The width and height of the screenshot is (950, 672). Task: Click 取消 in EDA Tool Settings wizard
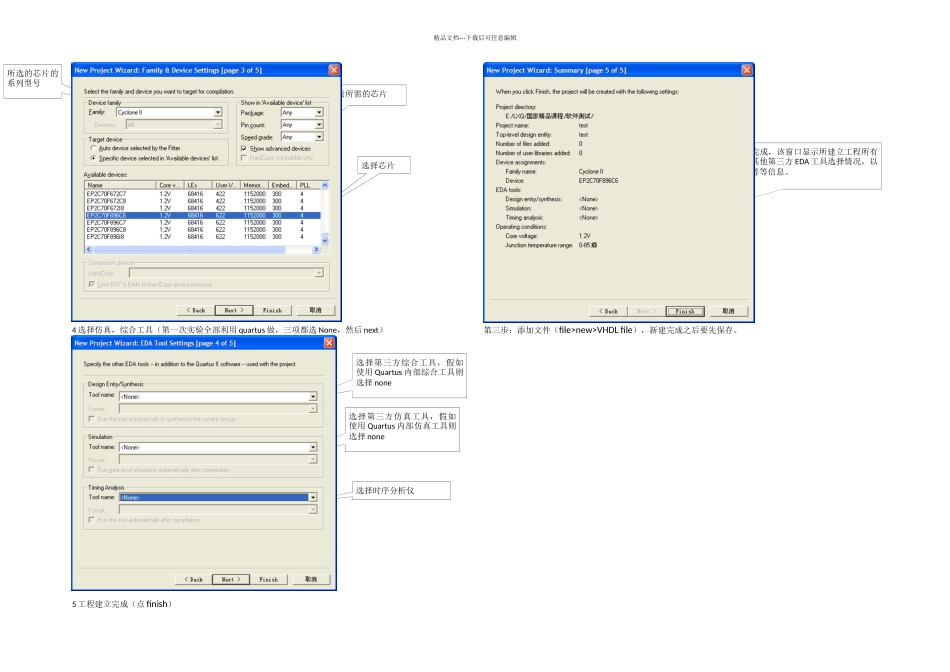311,579
